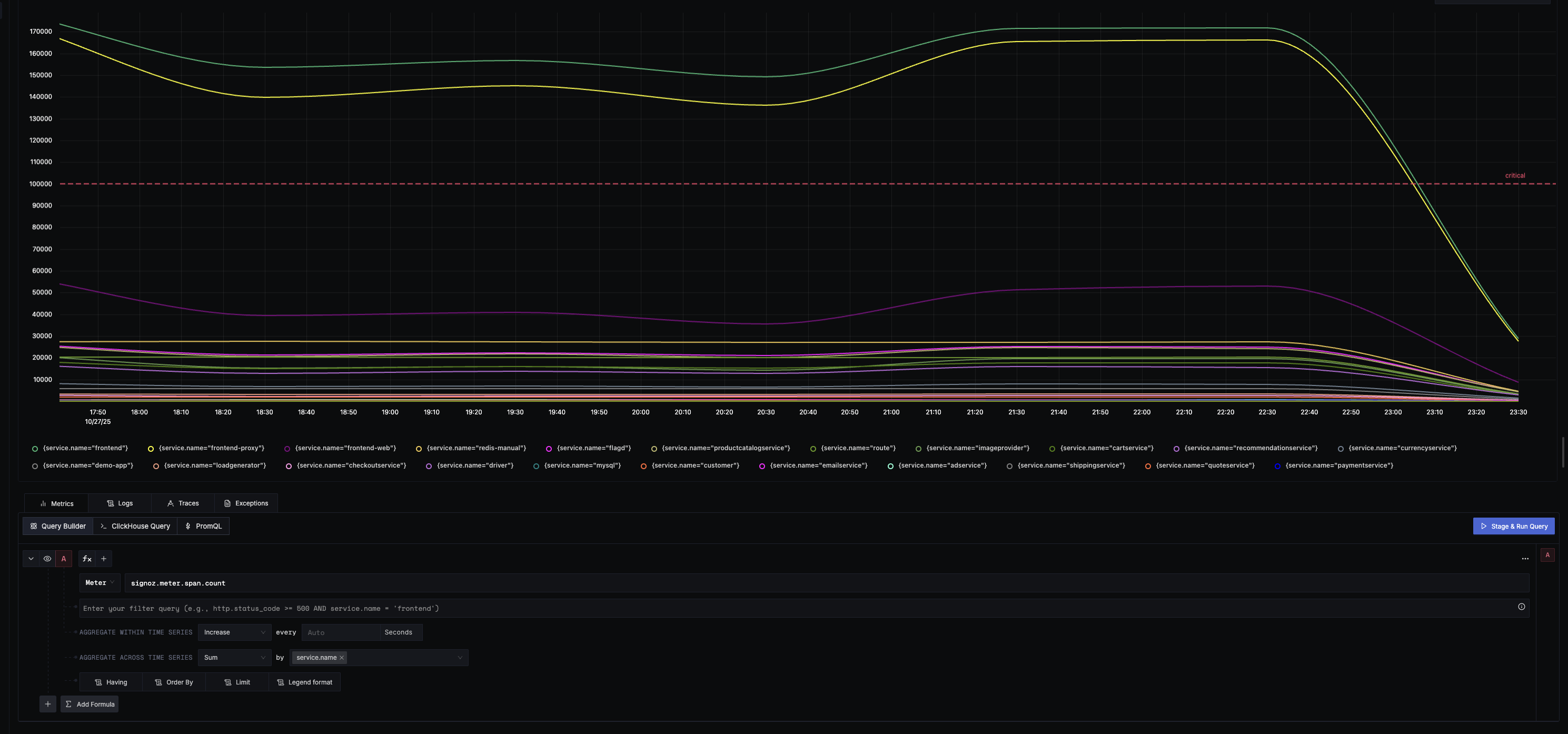
Task: Click filter query info icon
Action: coord(1521,607)
